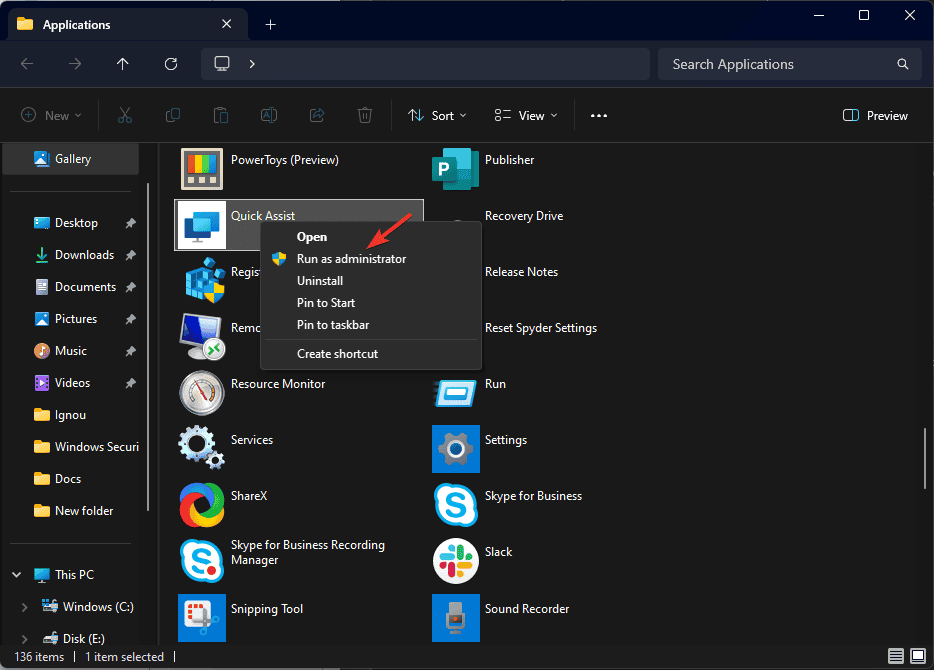The width and height of the screenshot is (934, 670).
Task: Click the Rename toolbar icon
Action: 269,115
